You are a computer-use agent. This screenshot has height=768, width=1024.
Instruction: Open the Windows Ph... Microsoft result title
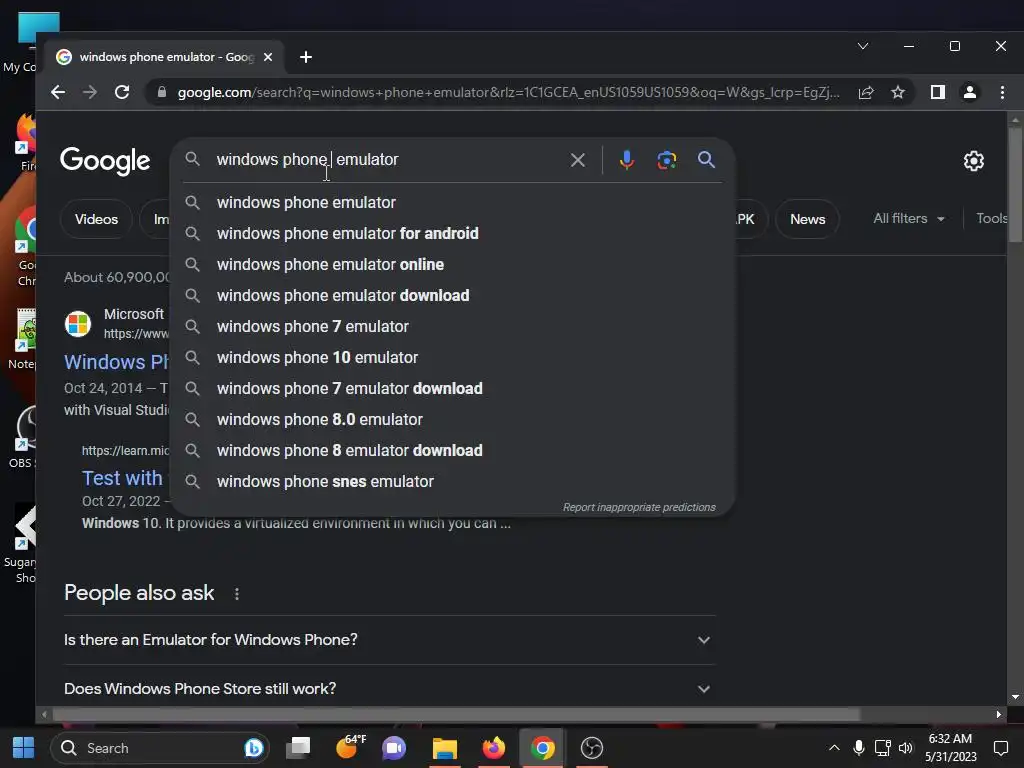(x=116, y=362)
